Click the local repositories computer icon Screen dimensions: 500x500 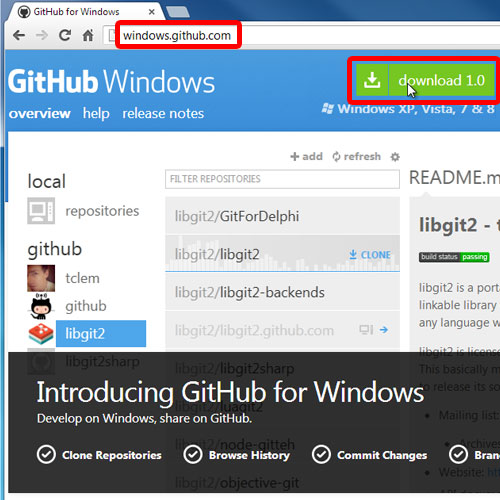41,211
